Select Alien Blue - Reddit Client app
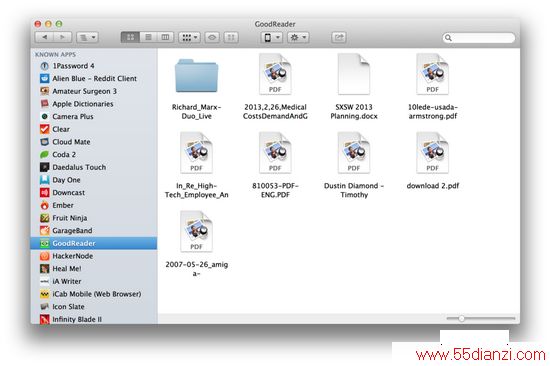This screenshot has height=366, width=550. (94, 79)
